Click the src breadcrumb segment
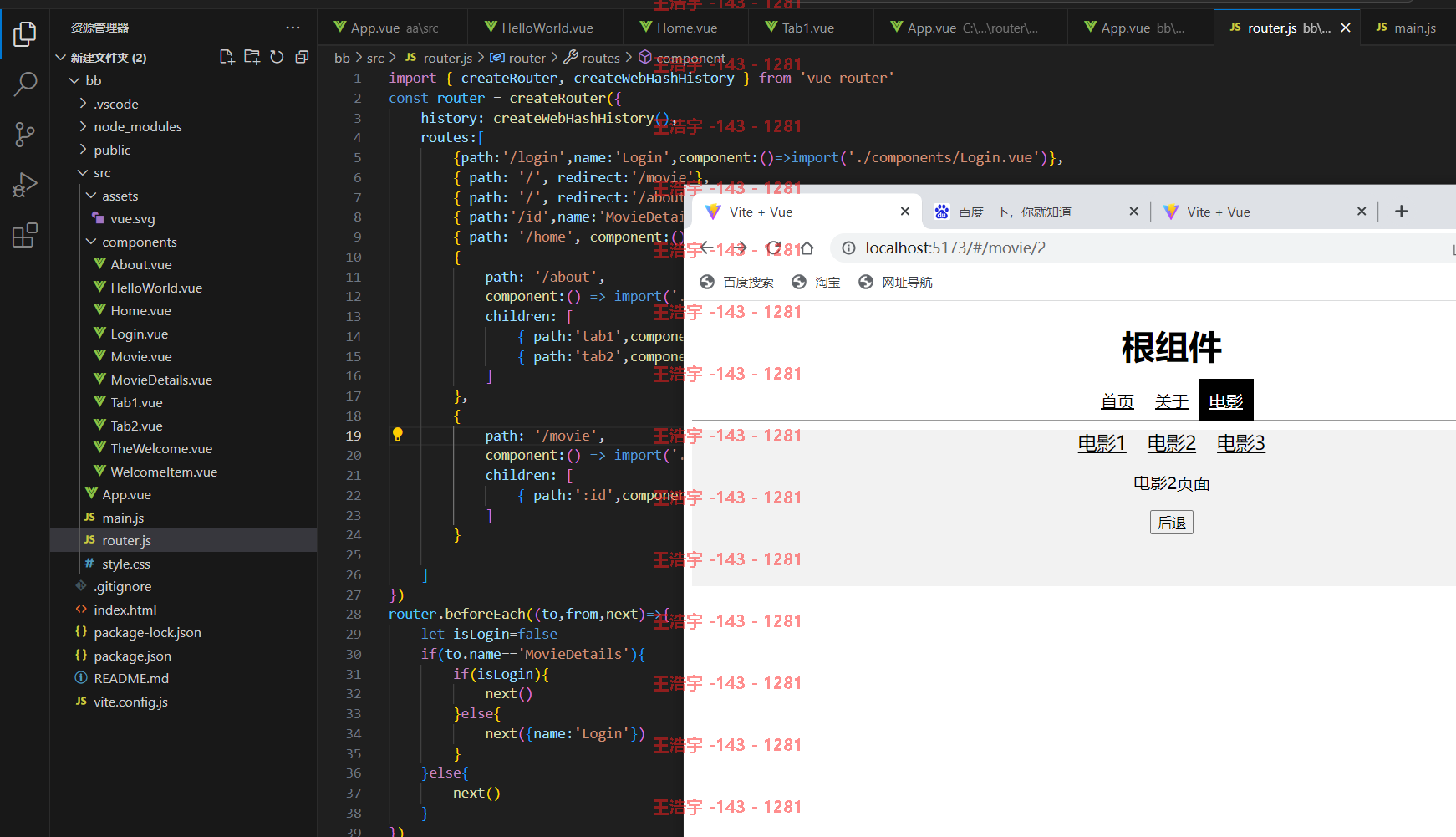 pyautogui.click(x=375, y=58)
